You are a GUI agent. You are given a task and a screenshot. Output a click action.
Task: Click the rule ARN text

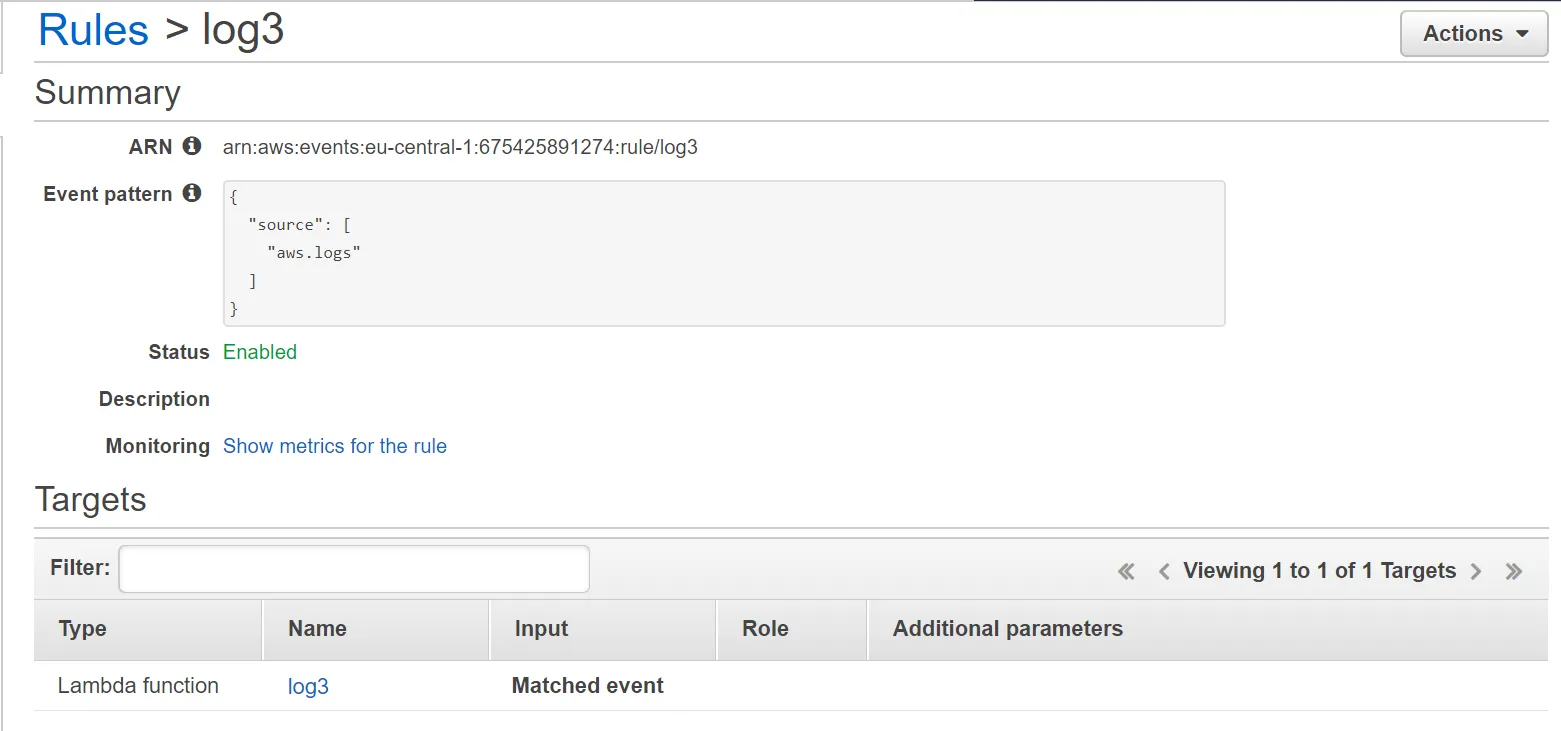pos(460,147)
